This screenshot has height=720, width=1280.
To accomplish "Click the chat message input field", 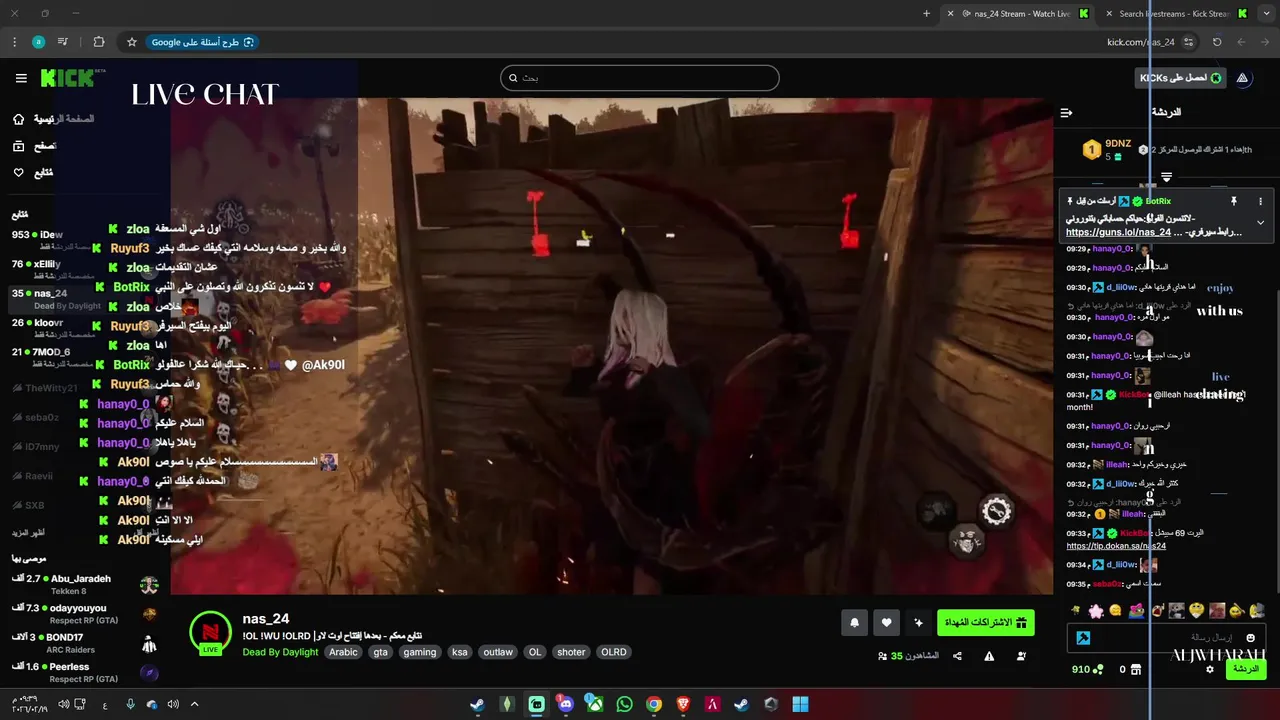I will click(1166, 637).
